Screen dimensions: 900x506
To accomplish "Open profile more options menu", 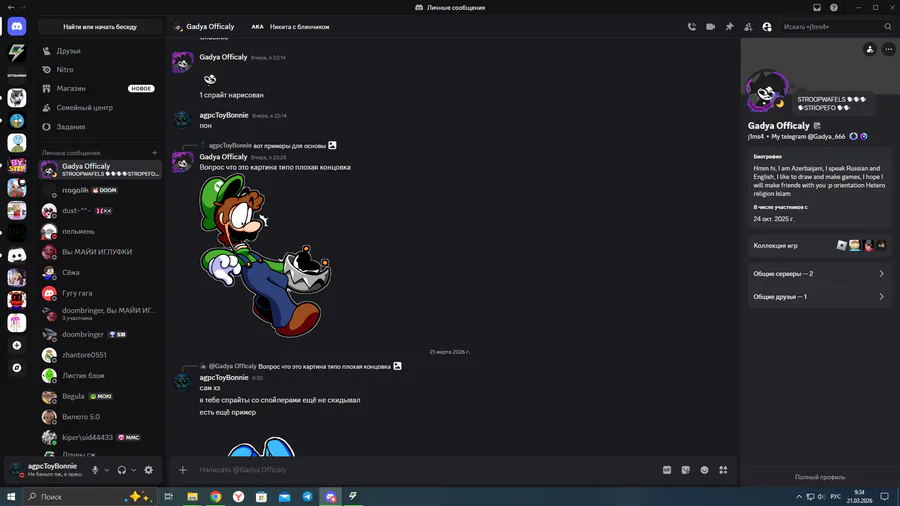I will pyautogui.click(x=889, y=49).
